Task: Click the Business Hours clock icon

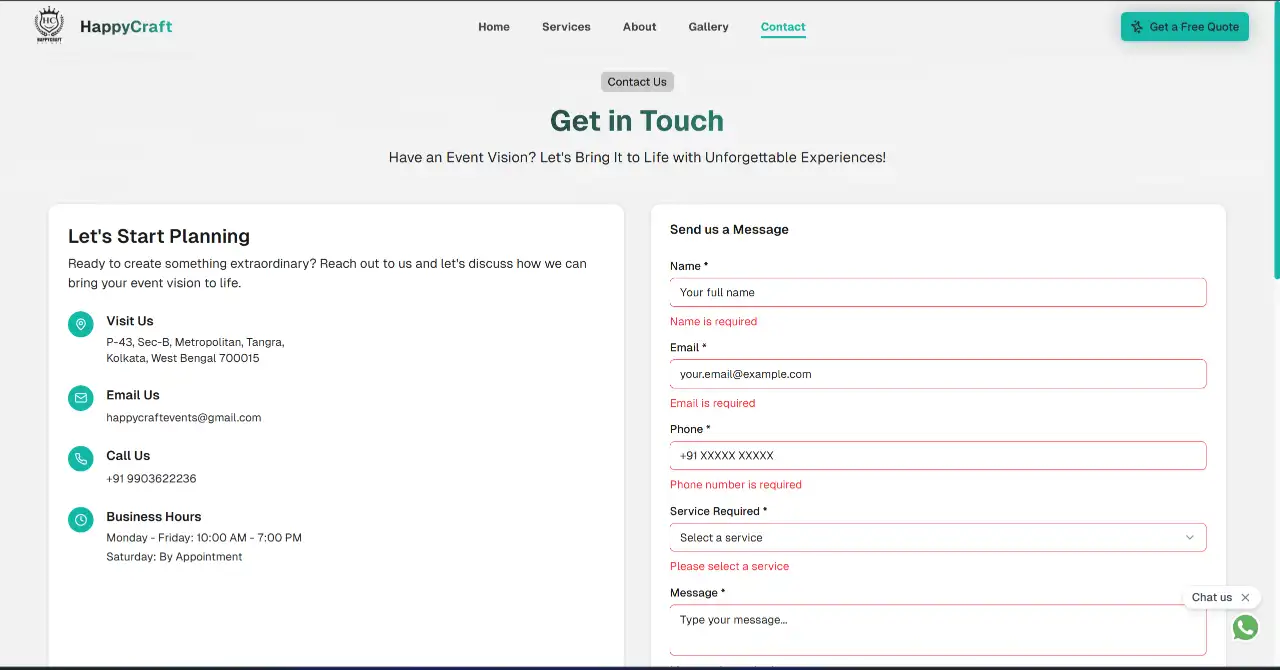Action: coord(80,519)
